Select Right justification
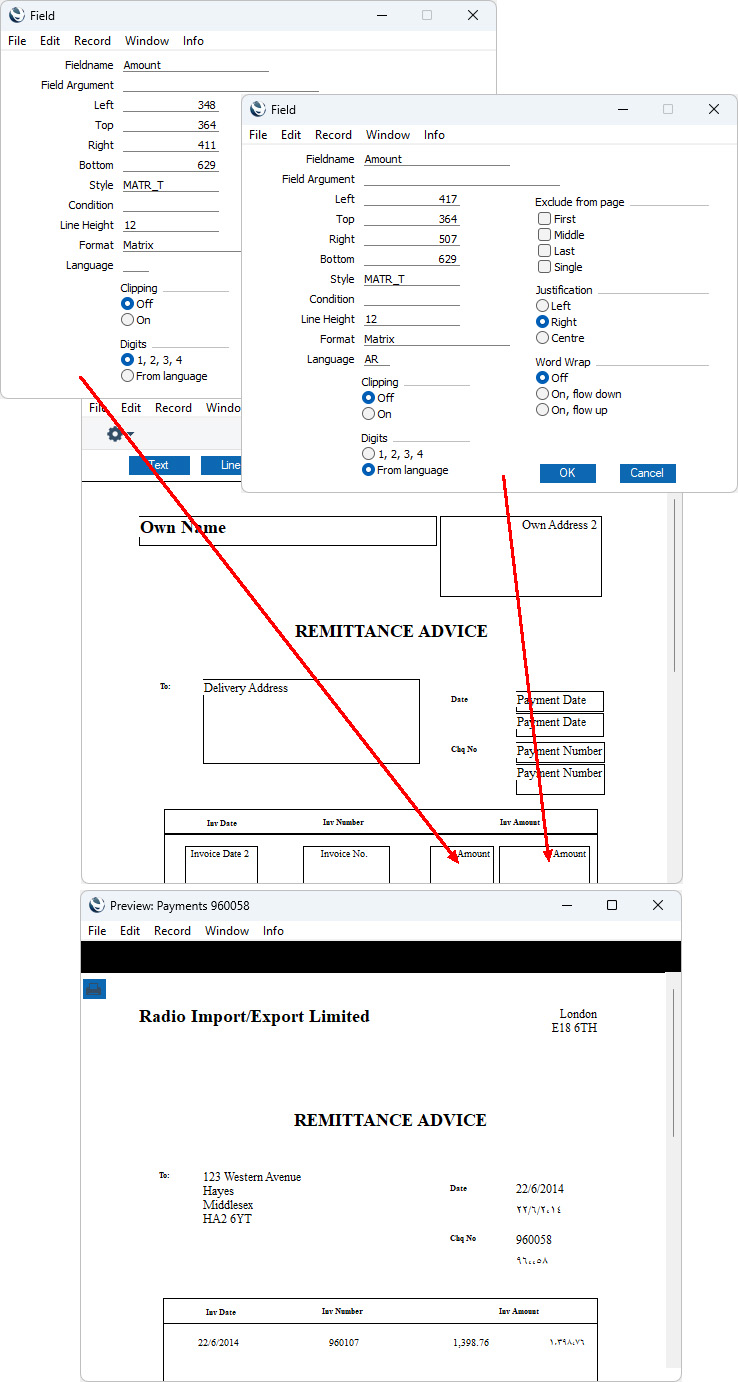This screenshot has width=738, height=1382. (x=543, y=322)
